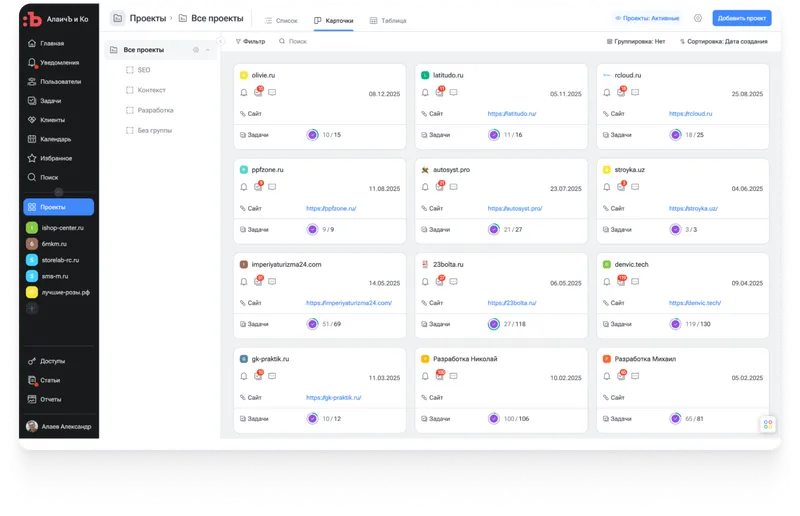
Task: Click bell icon on gk-praktik.ru card
Action: tap(244, 376)
